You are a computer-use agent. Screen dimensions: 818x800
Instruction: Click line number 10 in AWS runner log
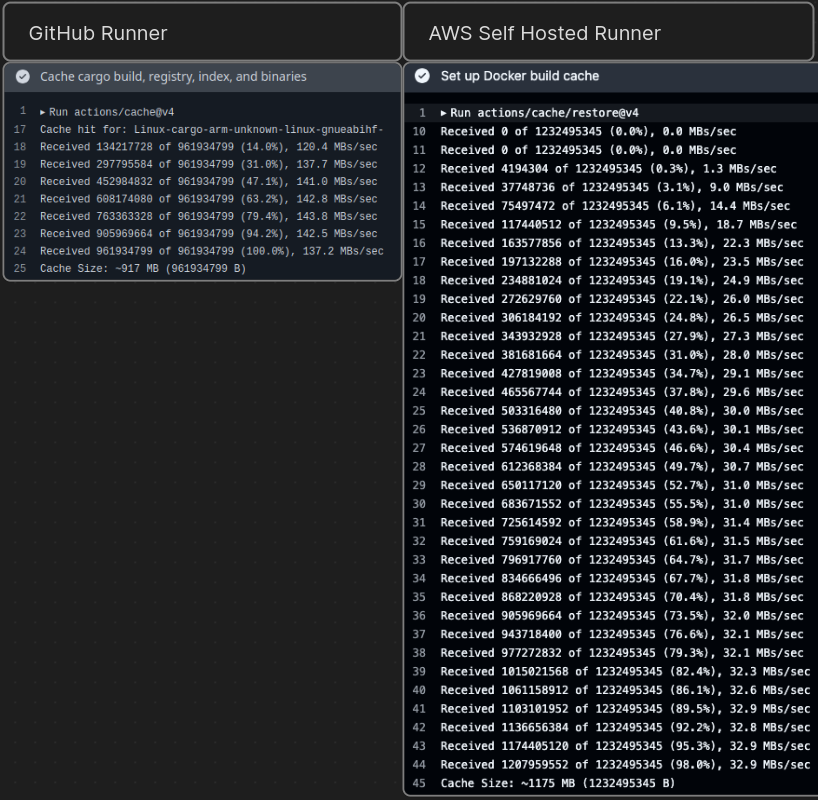(419, 132)
